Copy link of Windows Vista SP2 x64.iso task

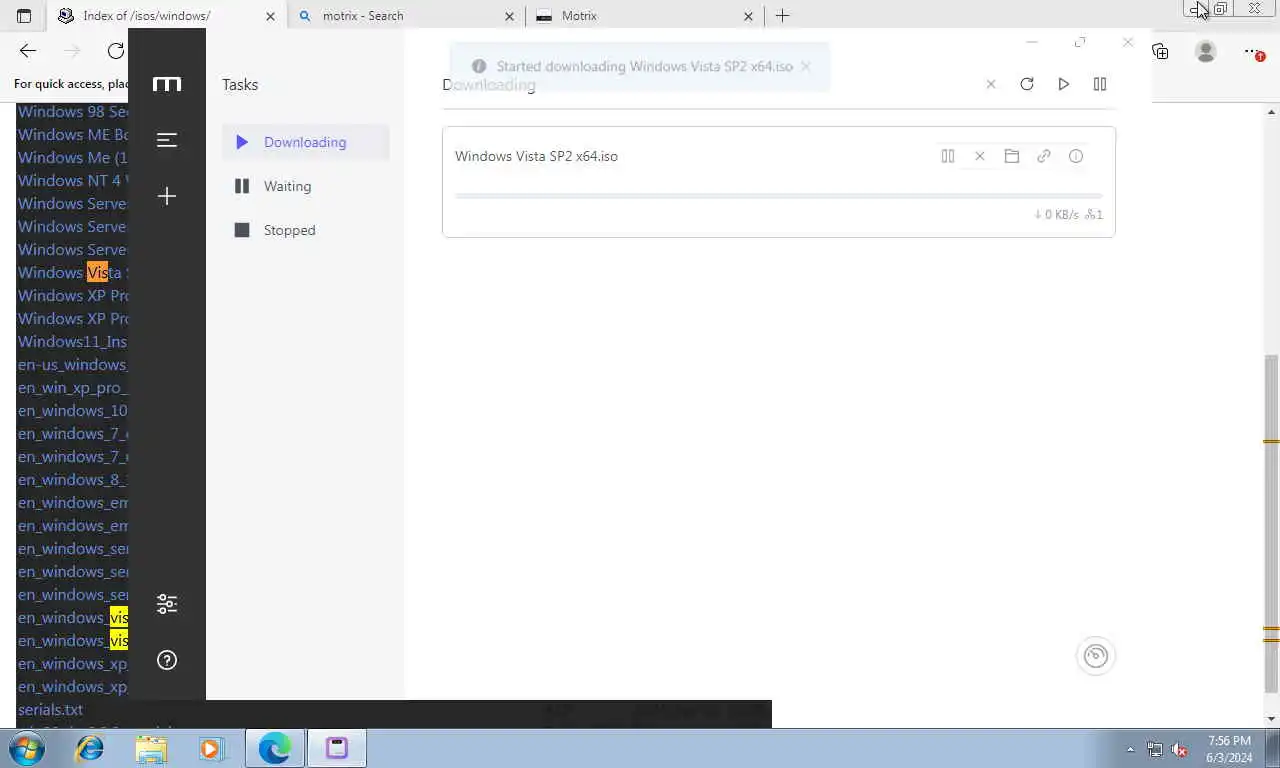[1044, 156]
